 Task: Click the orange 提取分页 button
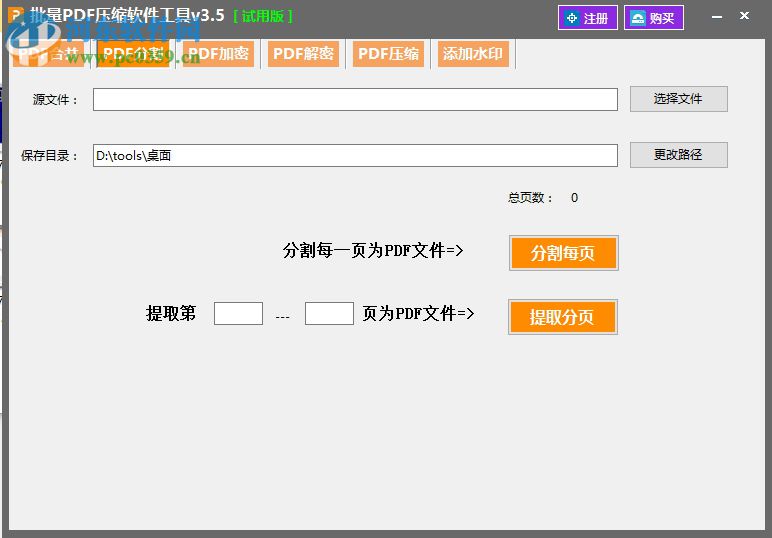coord(563,317)
